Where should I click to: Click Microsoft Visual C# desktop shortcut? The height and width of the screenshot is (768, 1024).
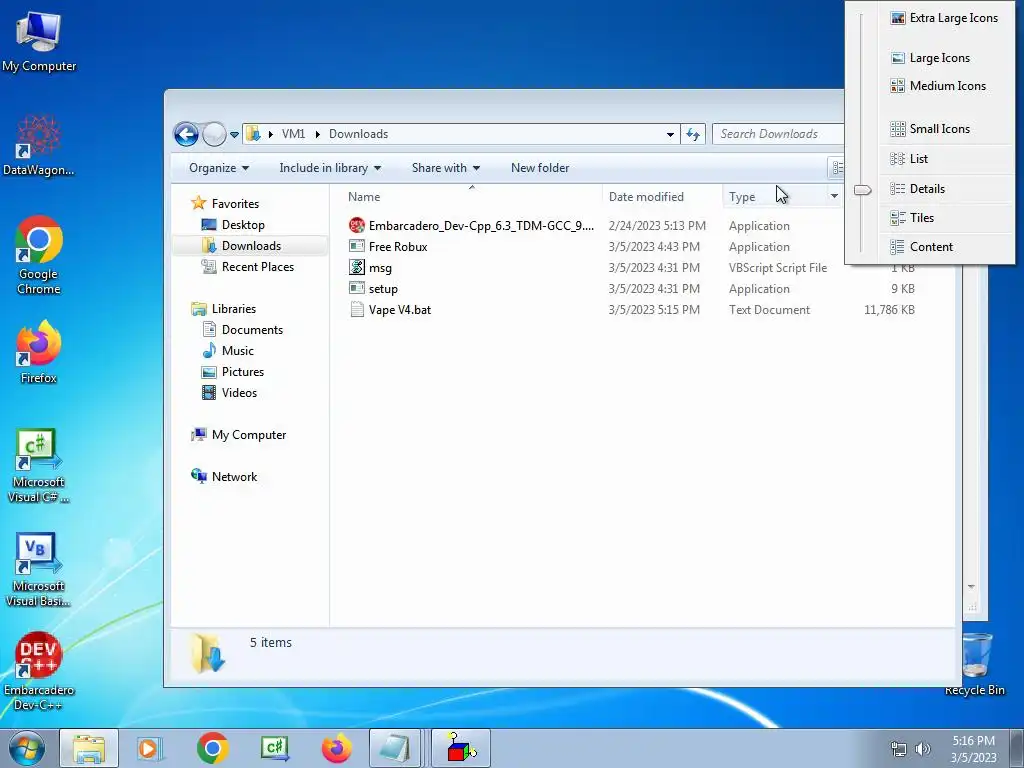point(39,466)
